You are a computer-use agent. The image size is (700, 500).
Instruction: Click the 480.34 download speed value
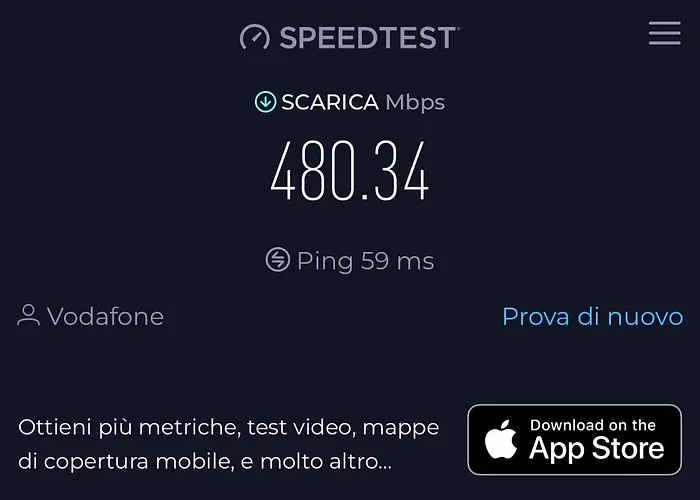(x=350, y=170)
